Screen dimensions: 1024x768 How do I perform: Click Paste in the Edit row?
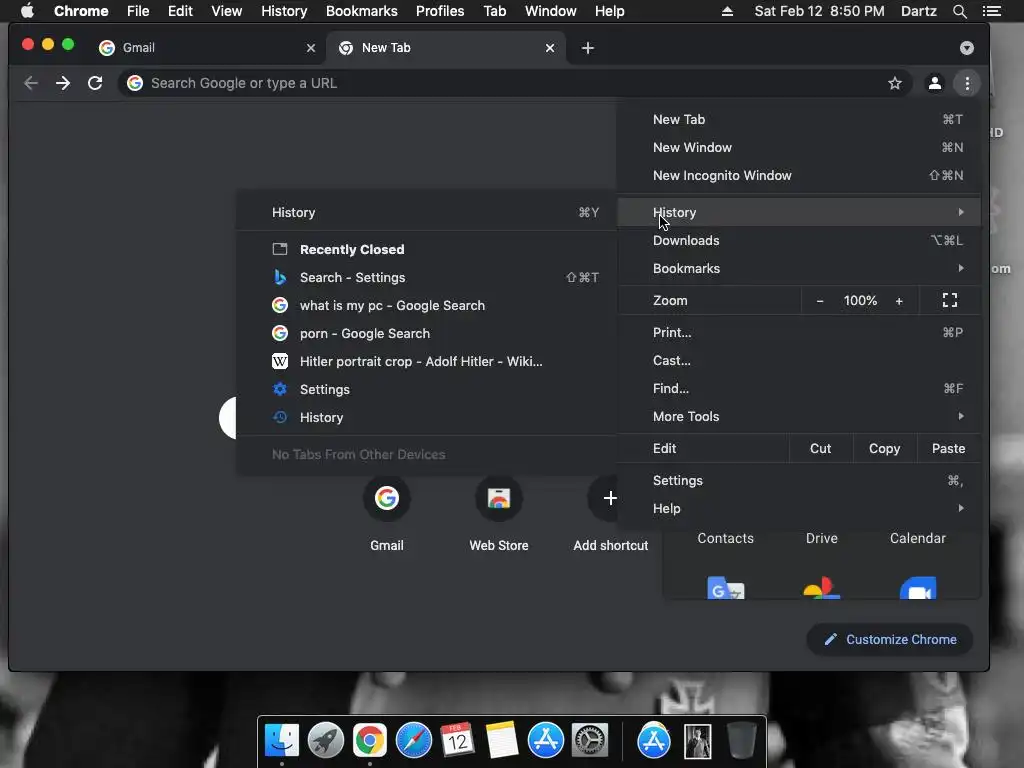coord(948,449)
